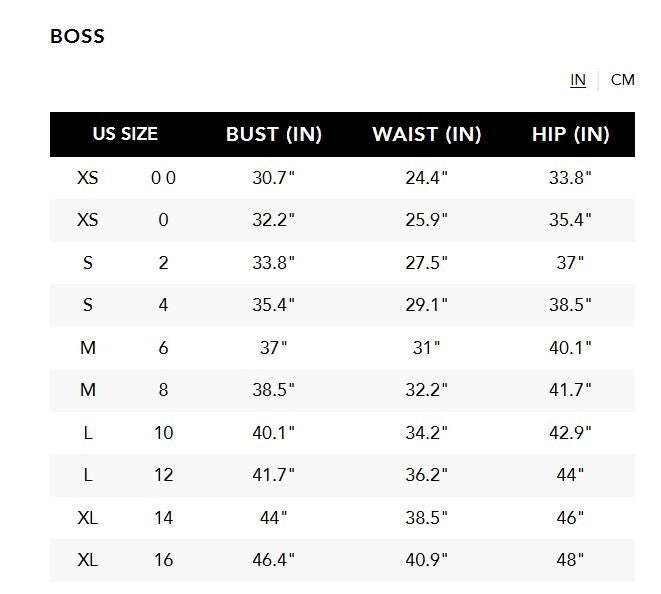661x594 pixels.
Task: Select the XS size 00 row label
Action: coord(88,178)
